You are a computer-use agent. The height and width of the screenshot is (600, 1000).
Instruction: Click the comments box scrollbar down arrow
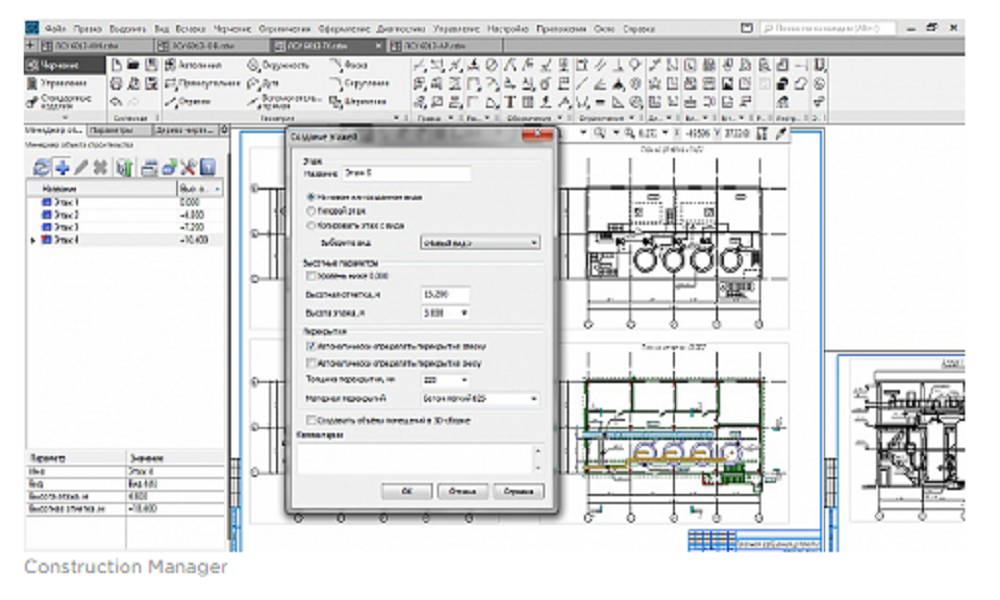(540, 467)
